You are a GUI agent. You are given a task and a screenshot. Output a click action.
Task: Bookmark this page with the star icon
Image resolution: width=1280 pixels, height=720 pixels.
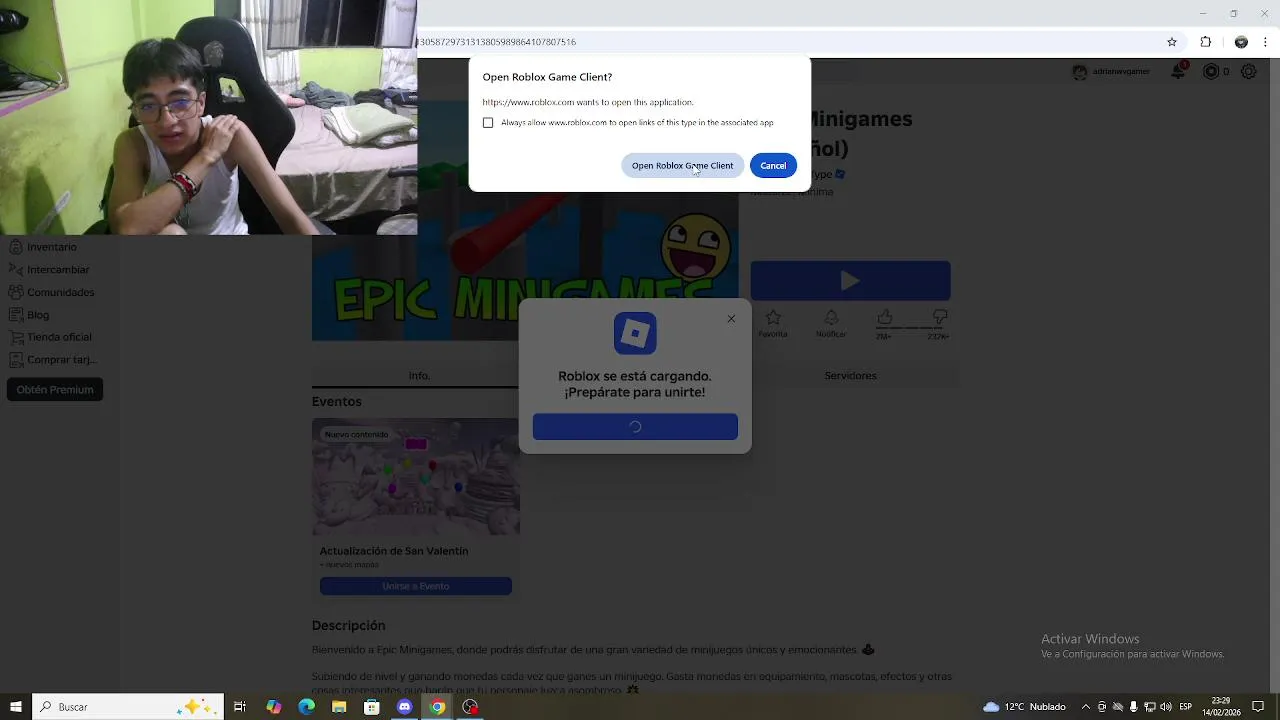[1172, 42]
